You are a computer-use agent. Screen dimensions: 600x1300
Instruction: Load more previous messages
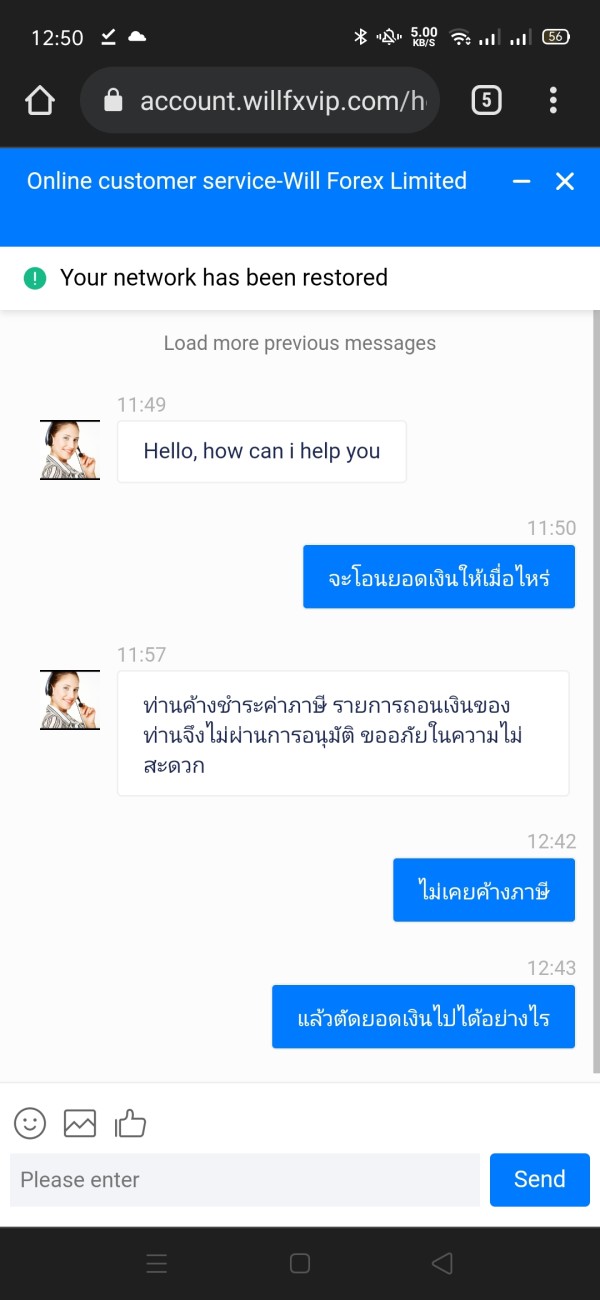(x=300, y=343)
